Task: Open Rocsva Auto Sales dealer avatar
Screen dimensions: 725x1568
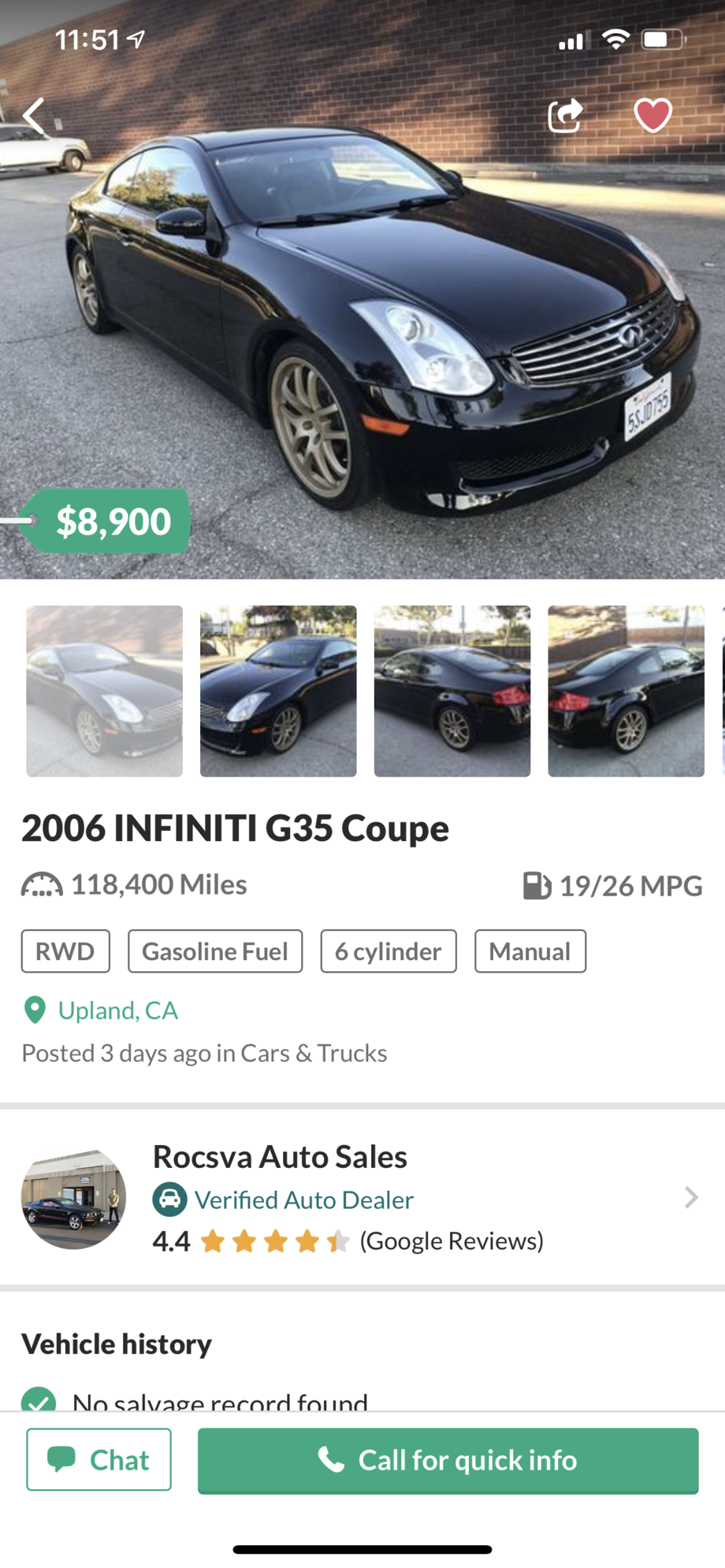Action: click(x=73, y=1199)
